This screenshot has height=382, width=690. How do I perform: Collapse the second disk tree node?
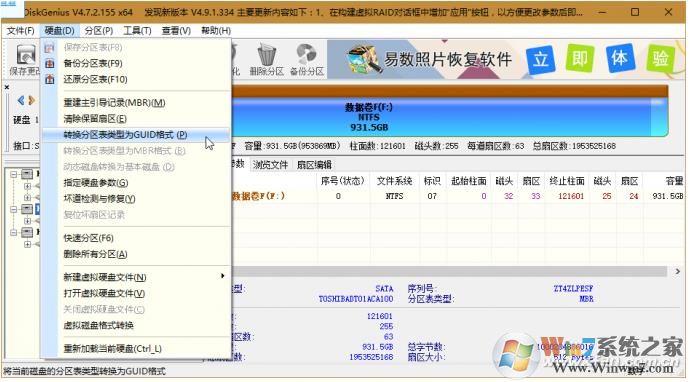14,209
